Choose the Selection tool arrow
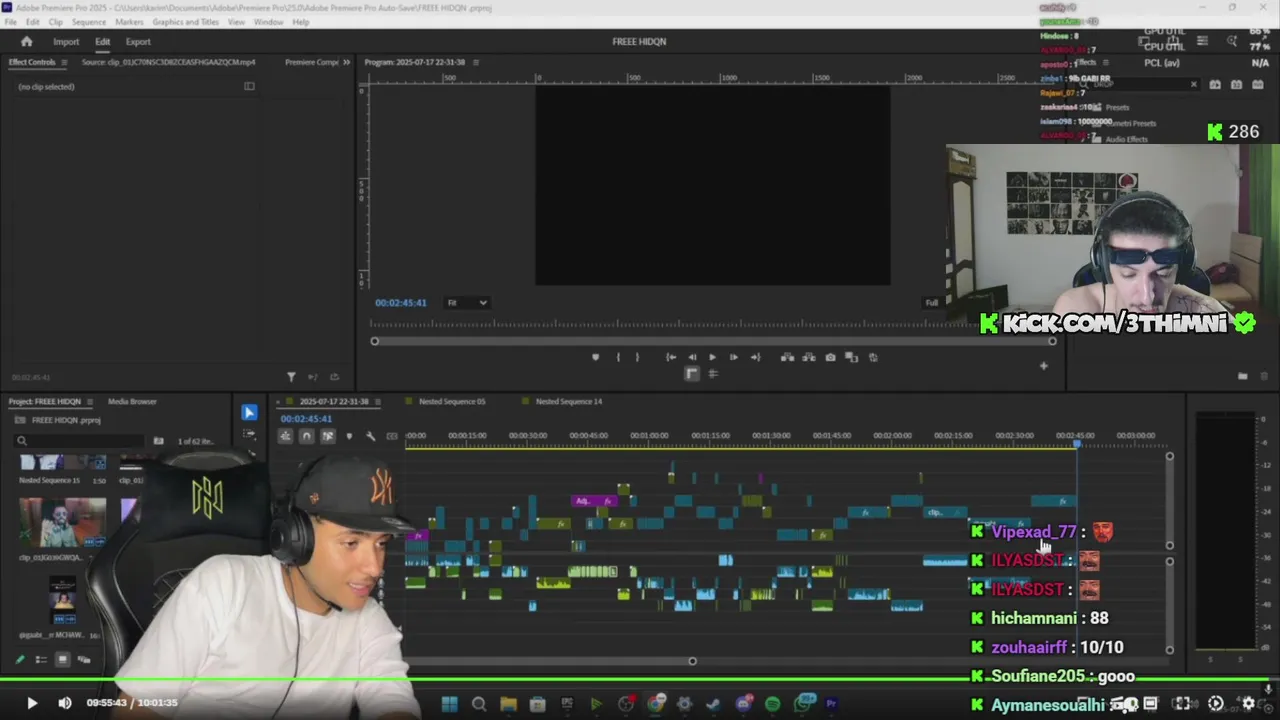1280x720 pixels. point(249,412)
